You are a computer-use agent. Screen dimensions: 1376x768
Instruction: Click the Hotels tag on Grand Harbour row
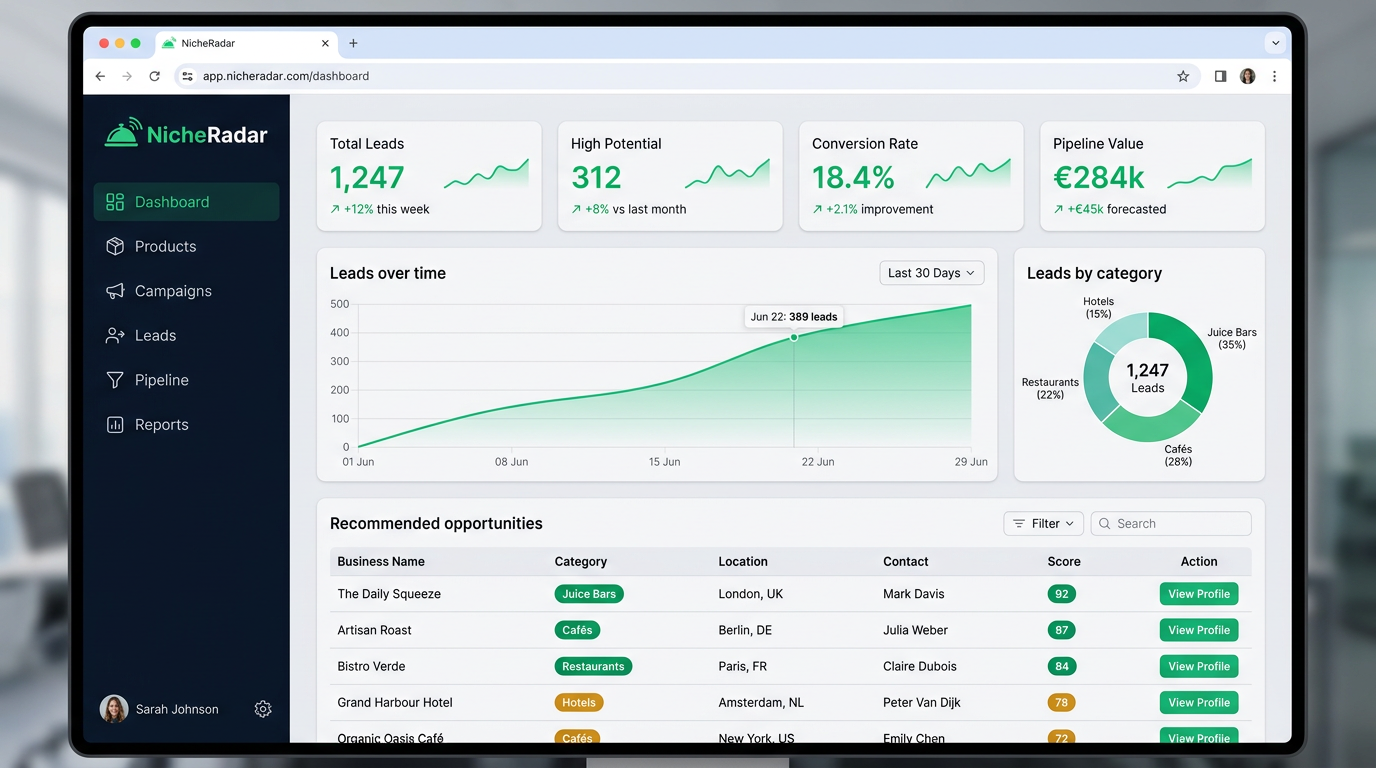pyautogui.click(x=579, y=702)
